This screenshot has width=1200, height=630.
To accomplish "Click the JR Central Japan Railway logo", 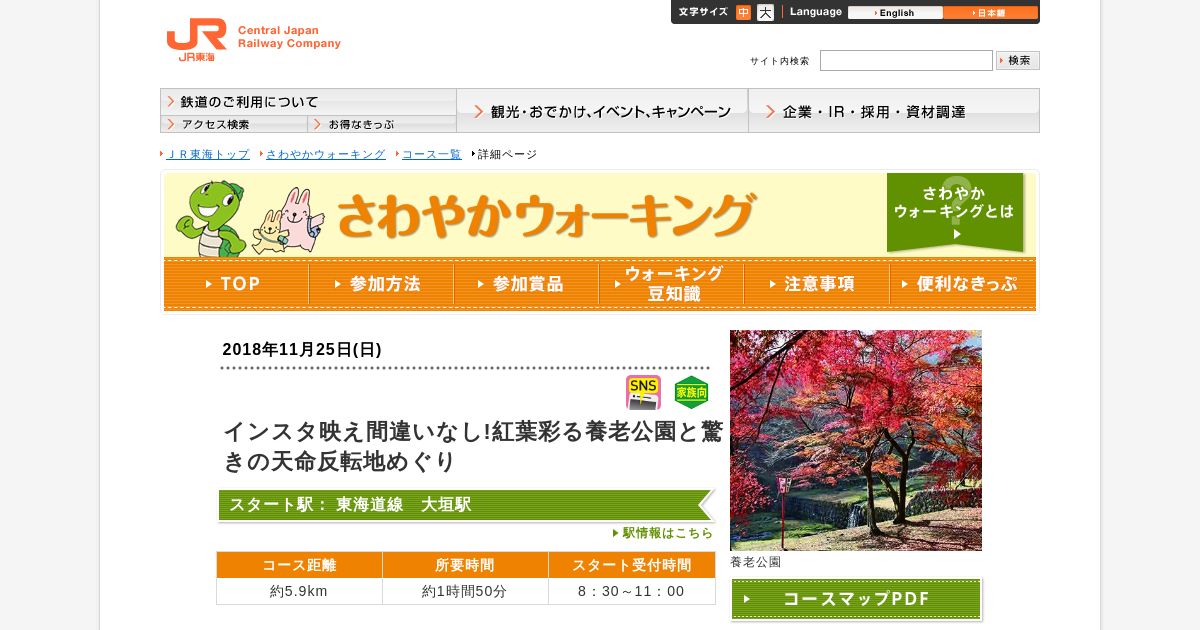I will [253, 40].
